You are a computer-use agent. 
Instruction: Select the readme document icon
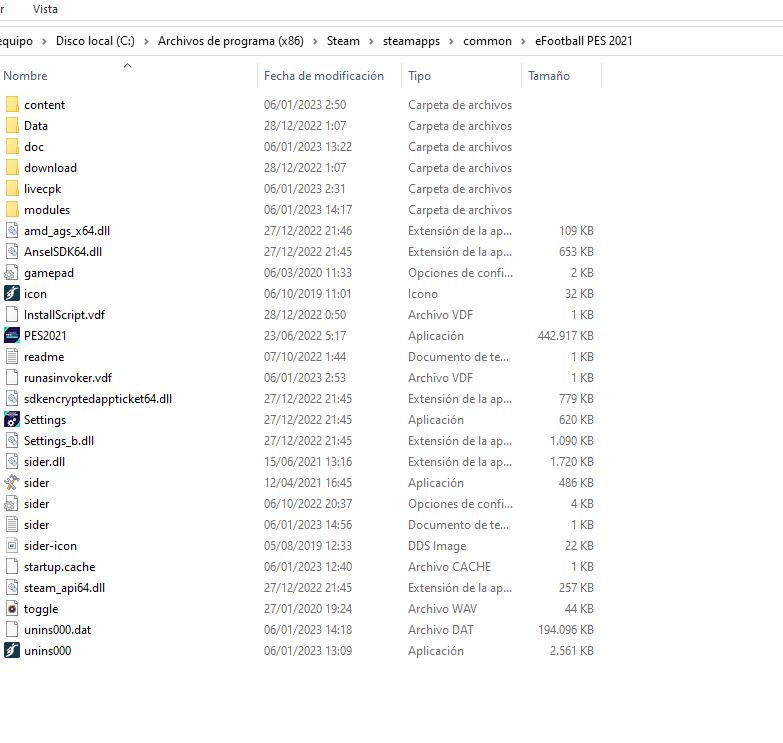coord(12,357)
